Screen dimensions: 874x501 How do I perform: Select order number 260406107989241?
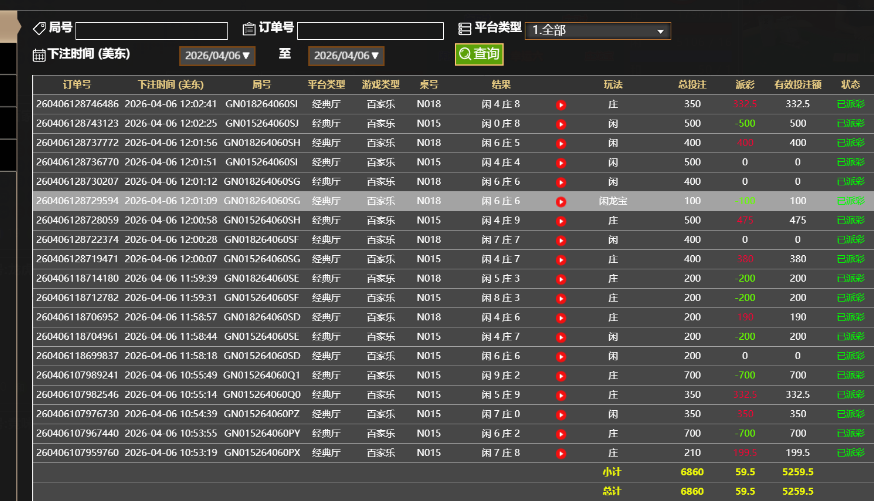[77, 375]
